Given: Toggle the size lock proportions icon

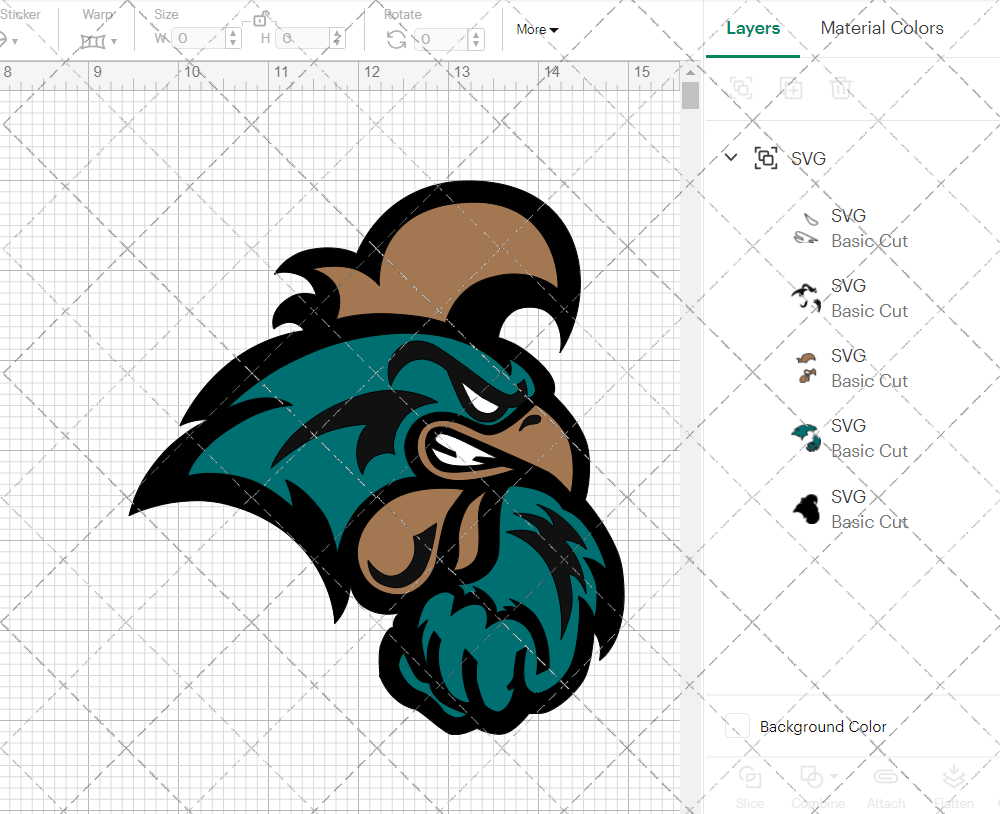Looking at the screenshot, I should [x=261, y=18].
